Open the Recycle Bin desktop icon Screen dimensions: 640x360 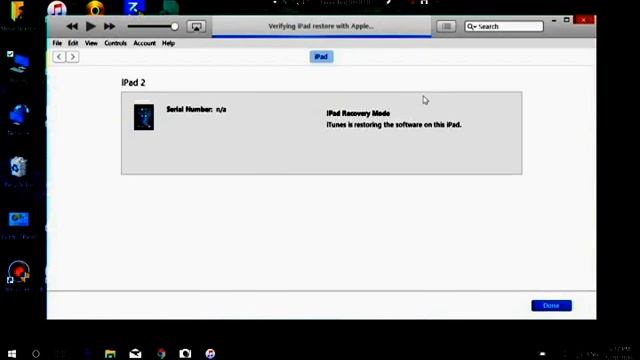[18, 167]
